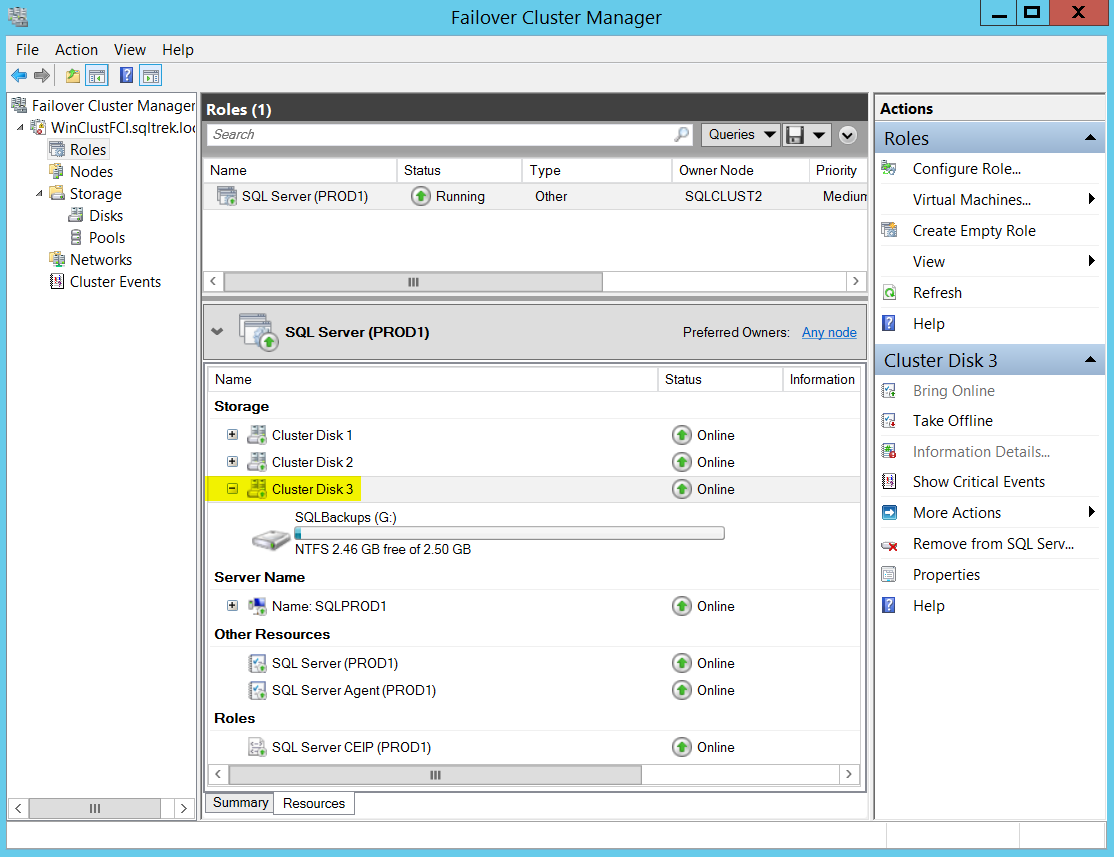
Task: Open More Actions submenu
Action: pyautogui.click(x=956, y=513)
